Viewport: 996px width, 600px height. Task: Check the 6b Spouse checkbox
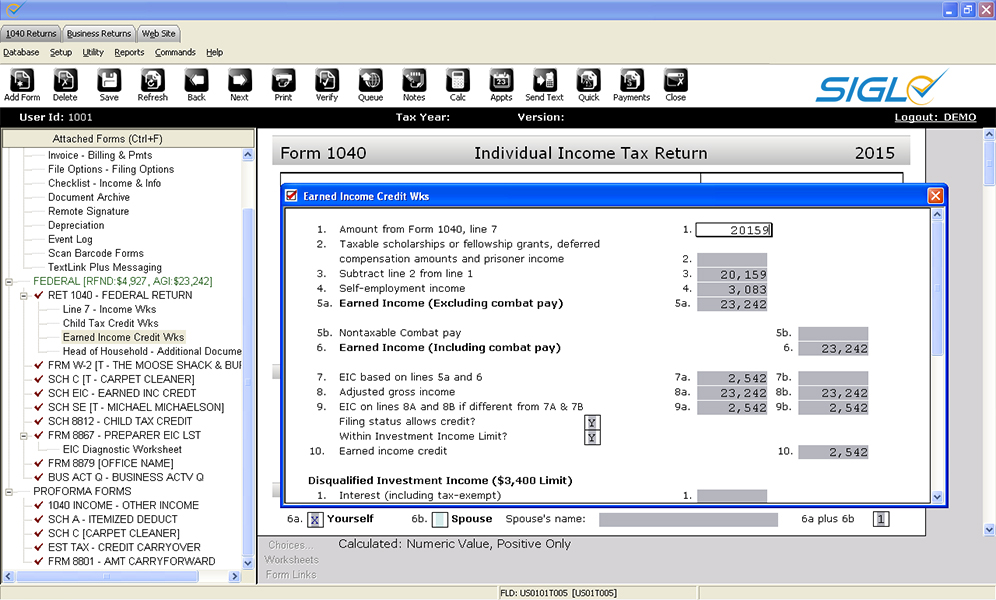tap(440, 519)
